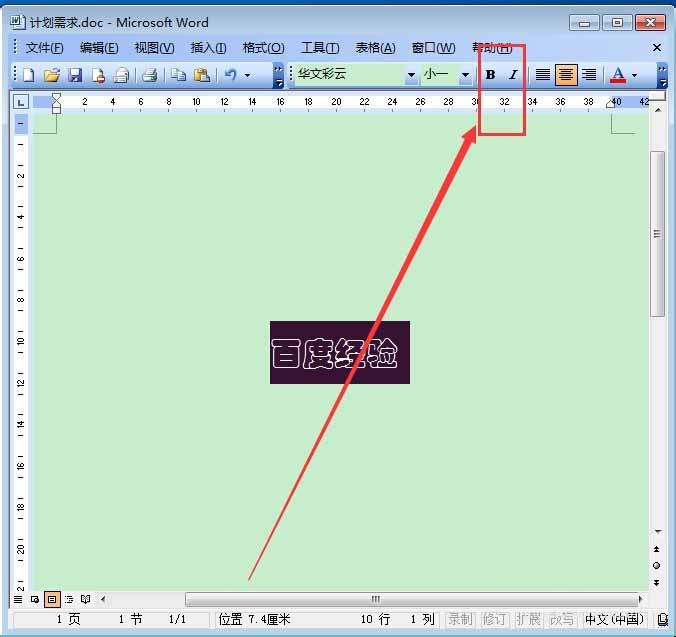Click the tab stop selector on ruler
This screenshot has width=676, height=637.
[x=21, y=103]
